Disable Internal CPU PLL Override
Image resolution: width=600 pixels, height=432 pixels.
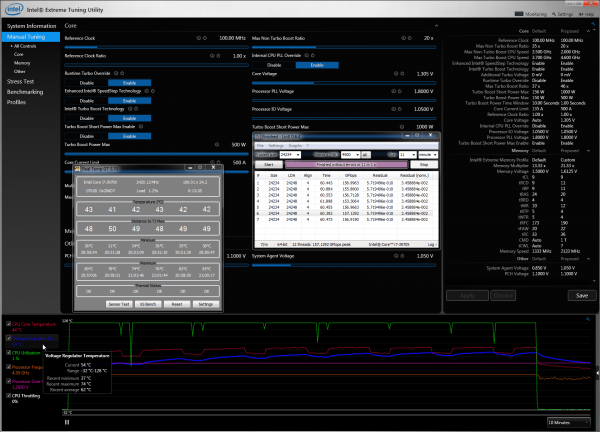click(x=274, y=65)
